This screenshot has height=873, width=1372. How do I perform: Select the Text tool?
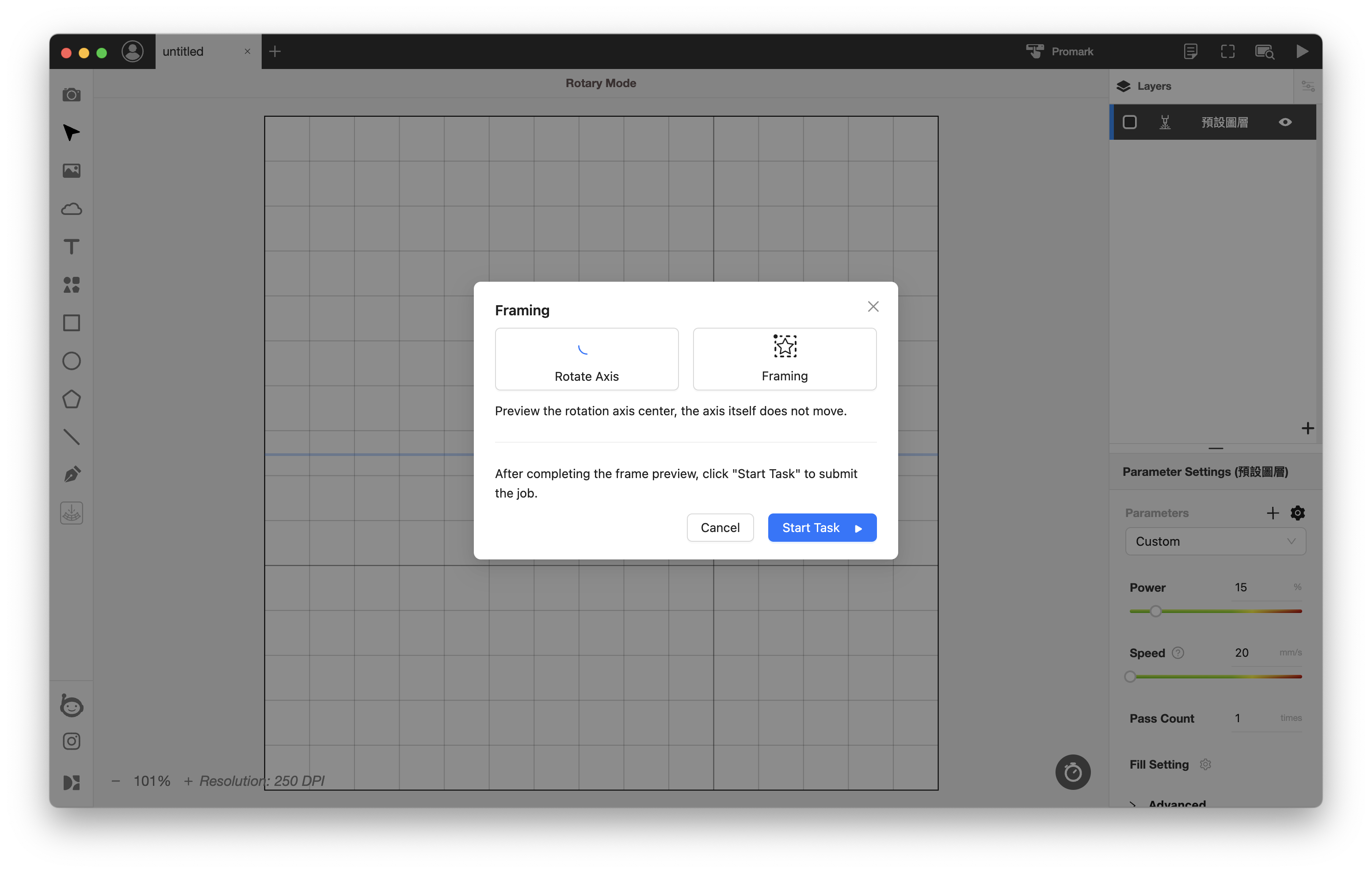tap(71, 247)
